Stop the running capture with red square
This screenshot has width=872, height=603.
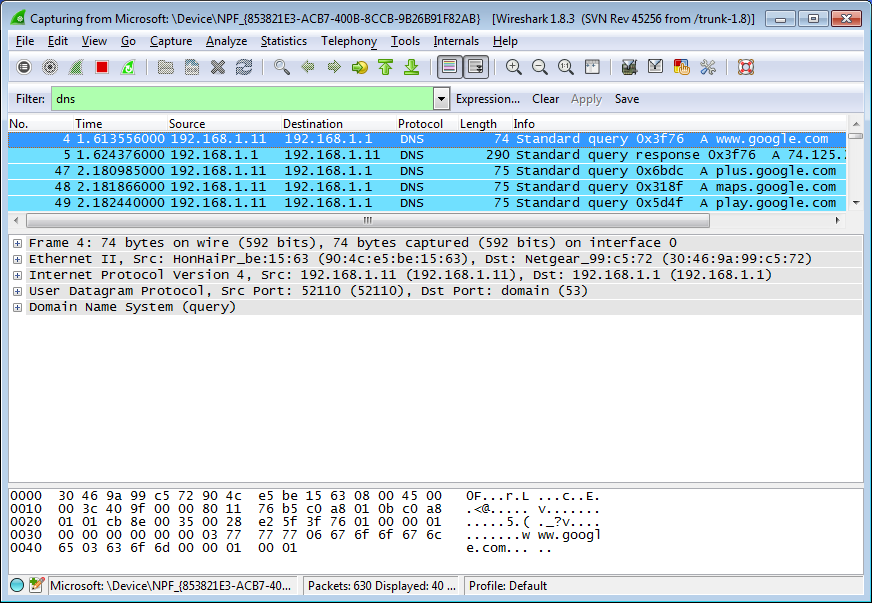point(102,67)
